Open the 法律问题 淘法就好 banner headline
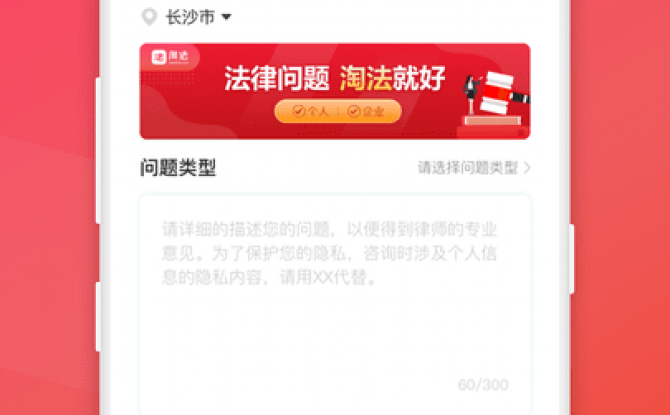Image resolution: width=670 pixels, height=415 pixels. pos(335,79)
